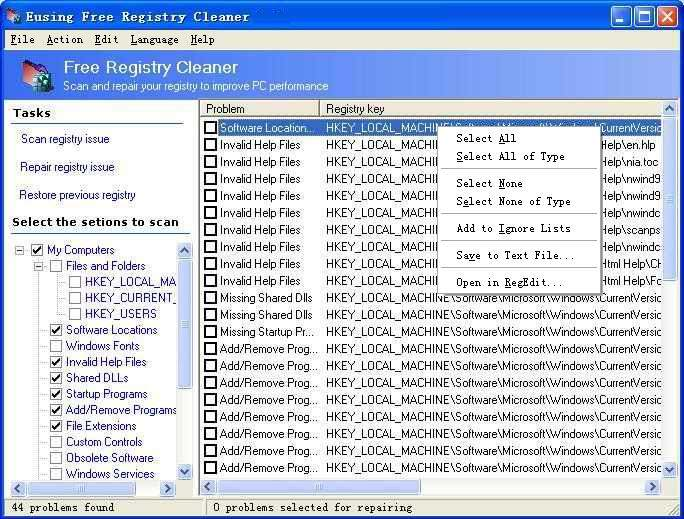Screen dimensions: 684x519
Task: Click the results horizontal scrollbar thumb
Action: coord(318,486)
